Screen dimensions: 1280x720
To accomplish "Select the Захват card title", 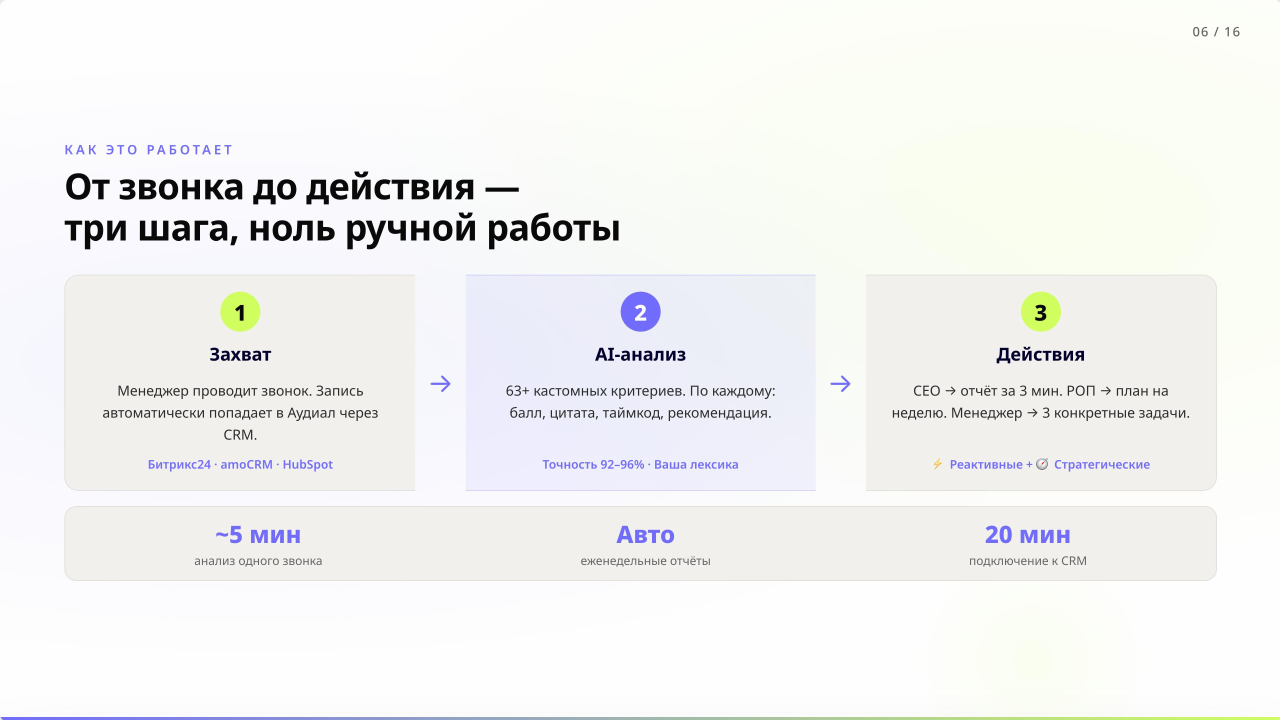I will tap(240, 354).
